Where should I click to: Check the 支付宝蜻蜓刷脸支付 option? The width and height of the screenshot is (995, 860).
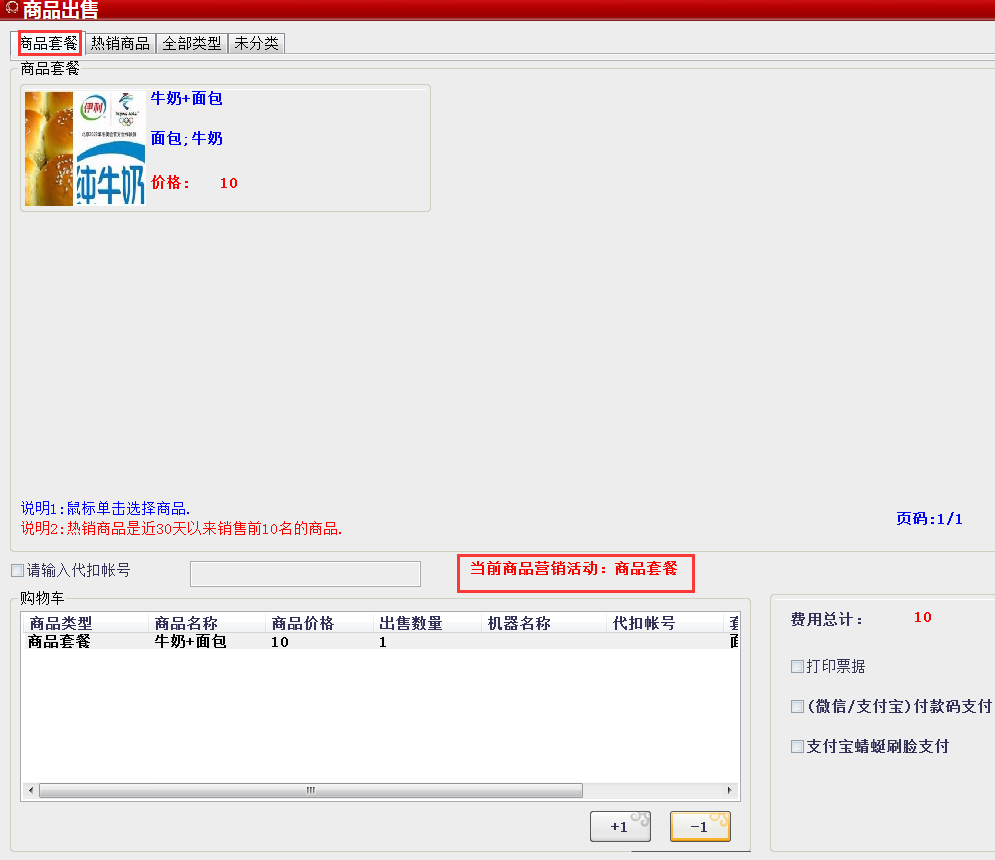797,746
